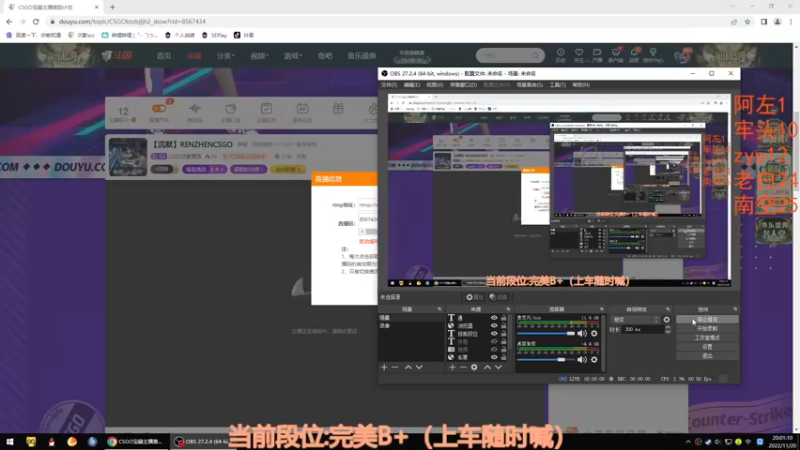This screenshot has height=450, width=800.
Task: Remove the source with the sources minus icon
Action: [463, 367]
